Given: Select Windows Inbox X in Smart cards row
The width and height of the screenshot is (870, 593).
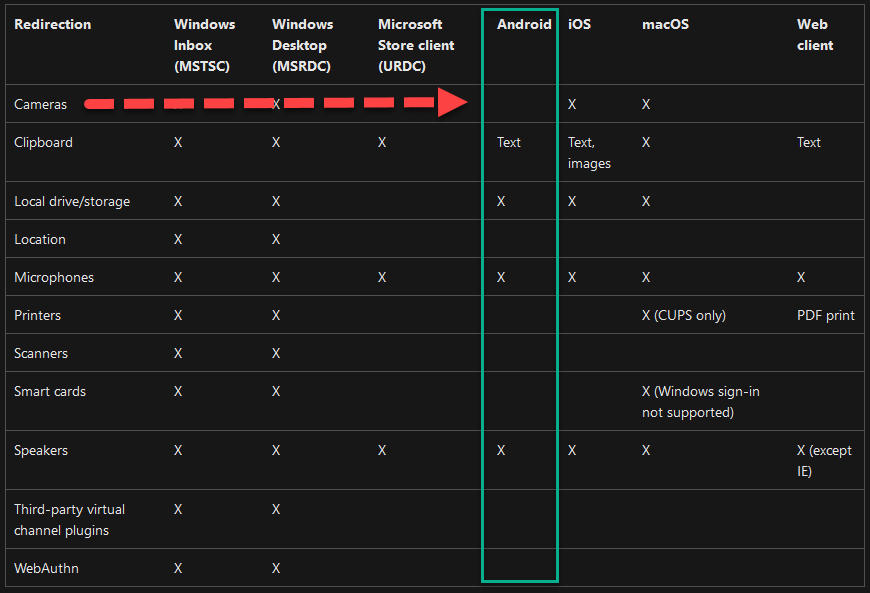Looking at the screenshot, I should point(178,392).
